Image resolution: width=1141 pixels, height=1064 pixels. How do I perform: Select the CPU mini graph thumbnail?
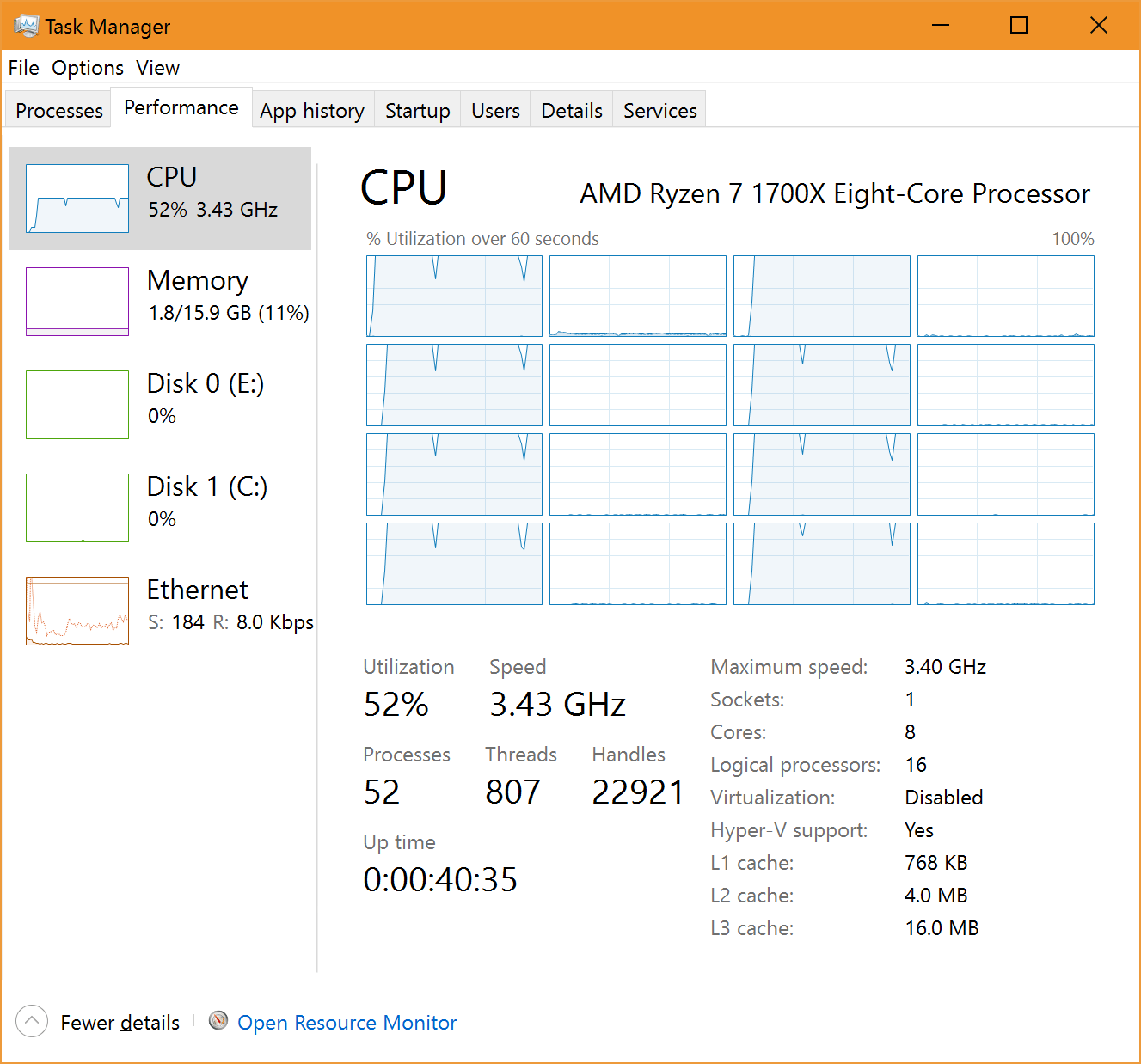[77, 199]
